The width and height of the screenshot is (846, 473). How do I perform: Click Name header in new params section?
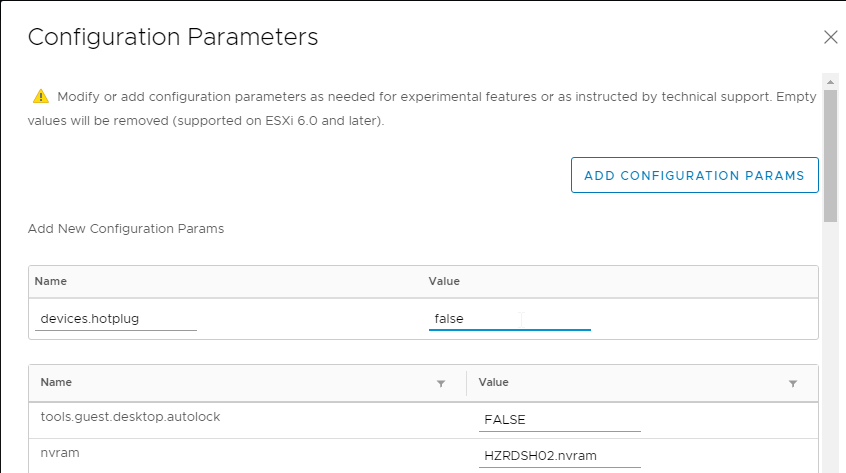click(51, 282)
